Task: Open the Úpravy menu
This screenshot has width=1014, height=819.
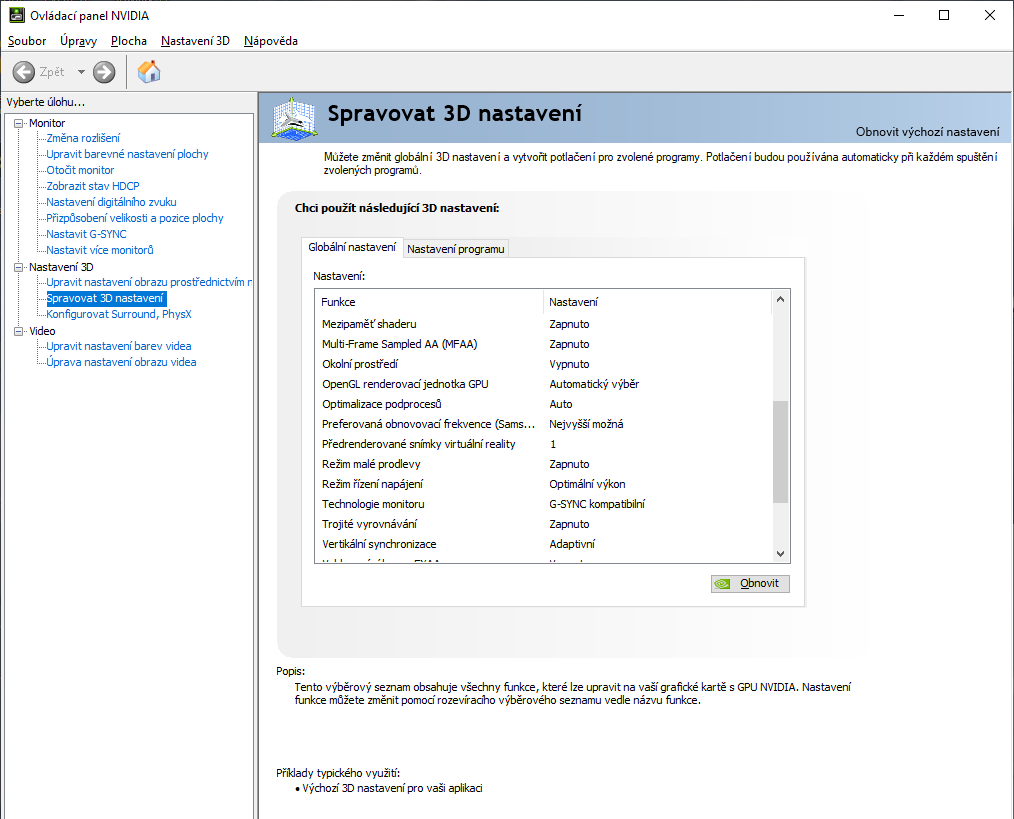Action: [78, 41]
